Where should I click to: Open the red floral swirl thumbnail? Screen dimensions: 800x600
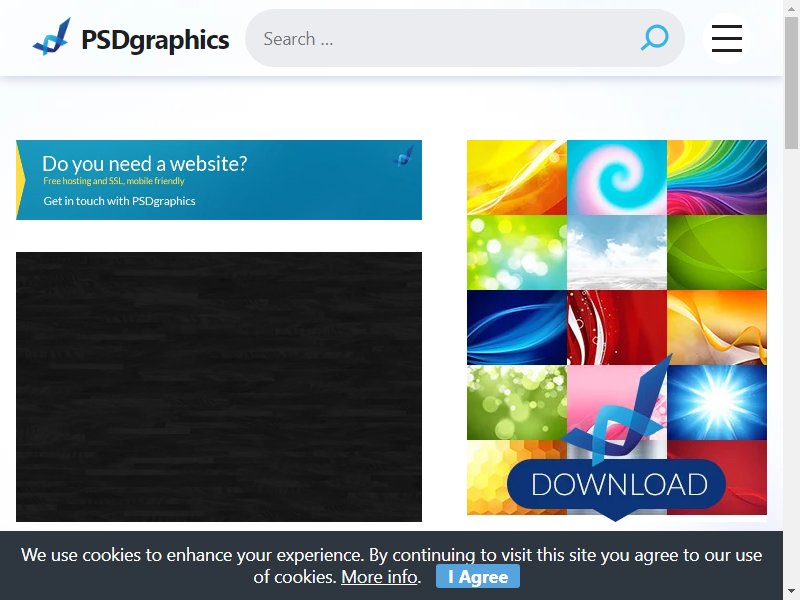(x=617, y=328)
